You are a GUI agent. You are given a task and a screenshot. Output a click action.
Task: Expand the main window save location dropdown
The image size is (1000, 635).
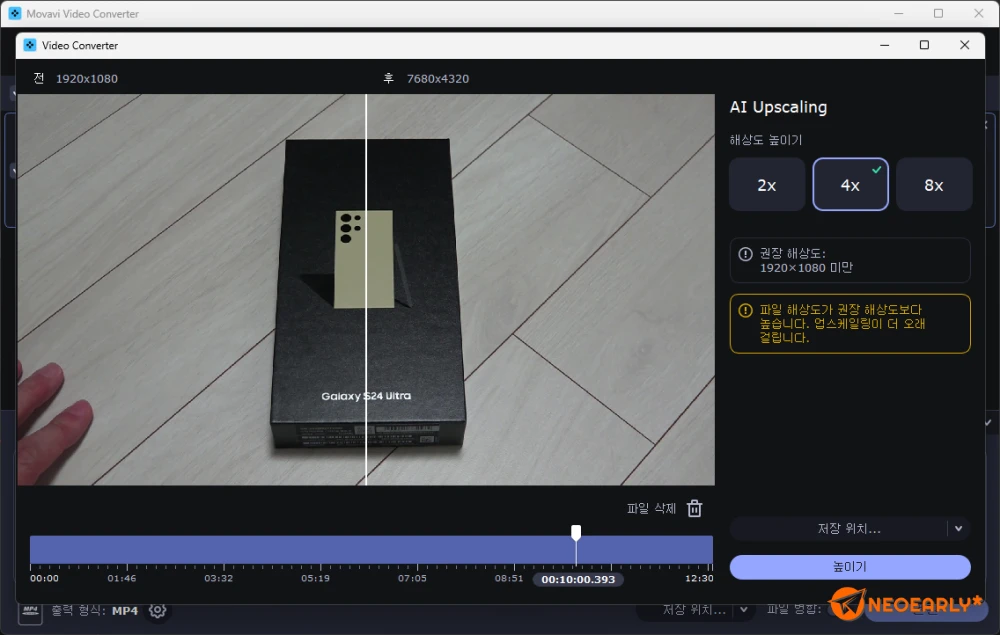coord(744,610)
